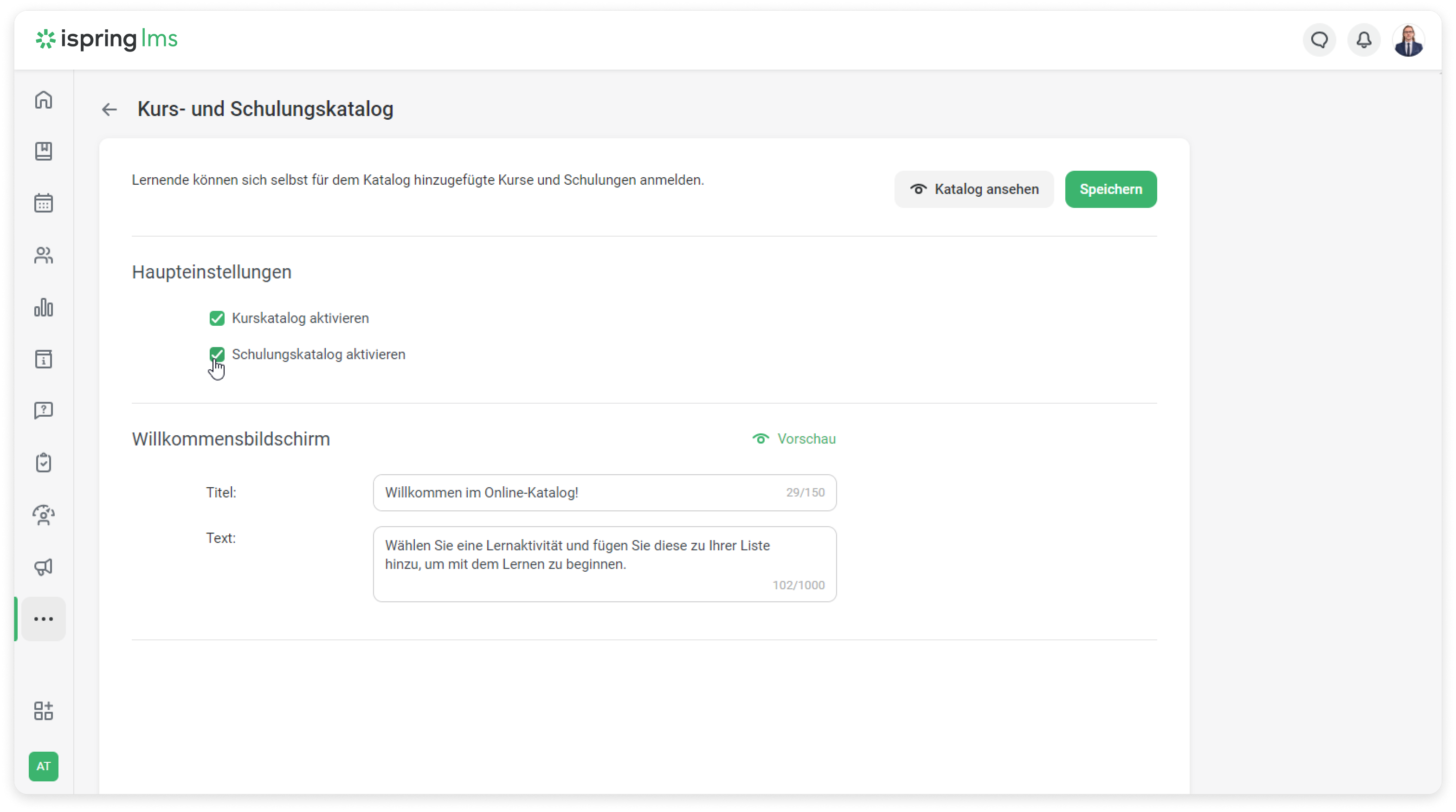Click the green AT account badge
This screenshot has width=1456, height=812.
(x=44, y=766)
